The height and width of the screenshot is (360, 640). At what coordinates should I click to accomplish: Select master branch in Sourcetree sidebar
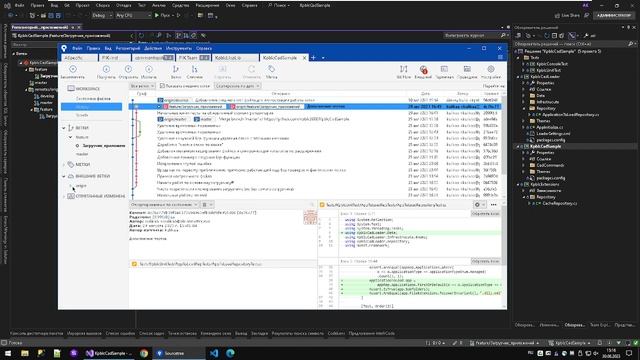[82, 154]
